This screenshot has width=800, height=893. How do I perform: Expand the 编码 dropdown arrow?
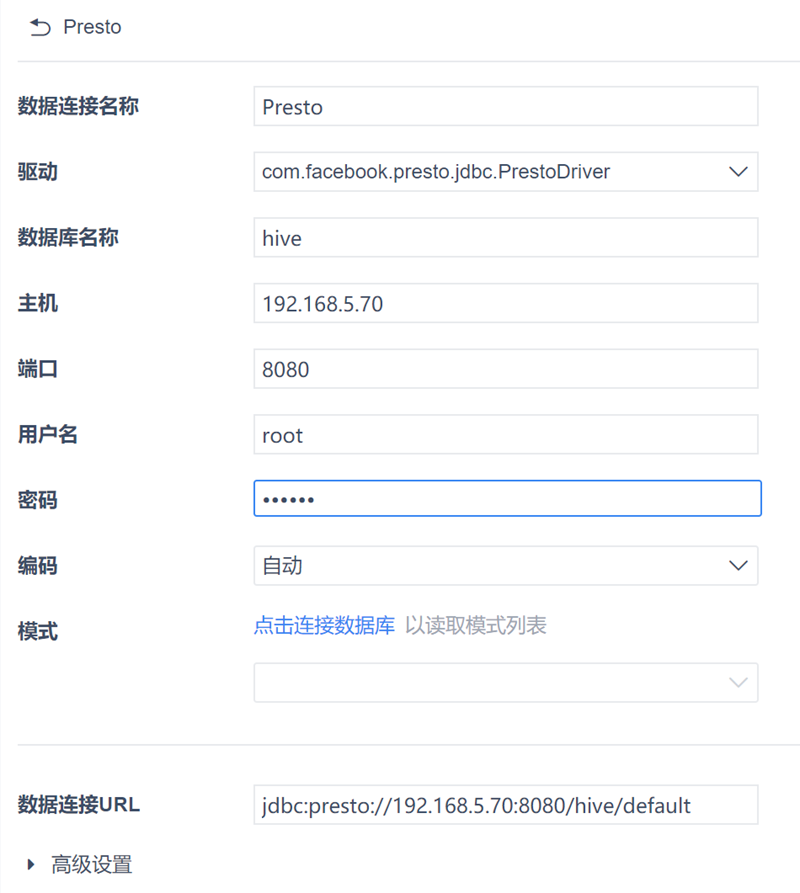pos(739,566)
